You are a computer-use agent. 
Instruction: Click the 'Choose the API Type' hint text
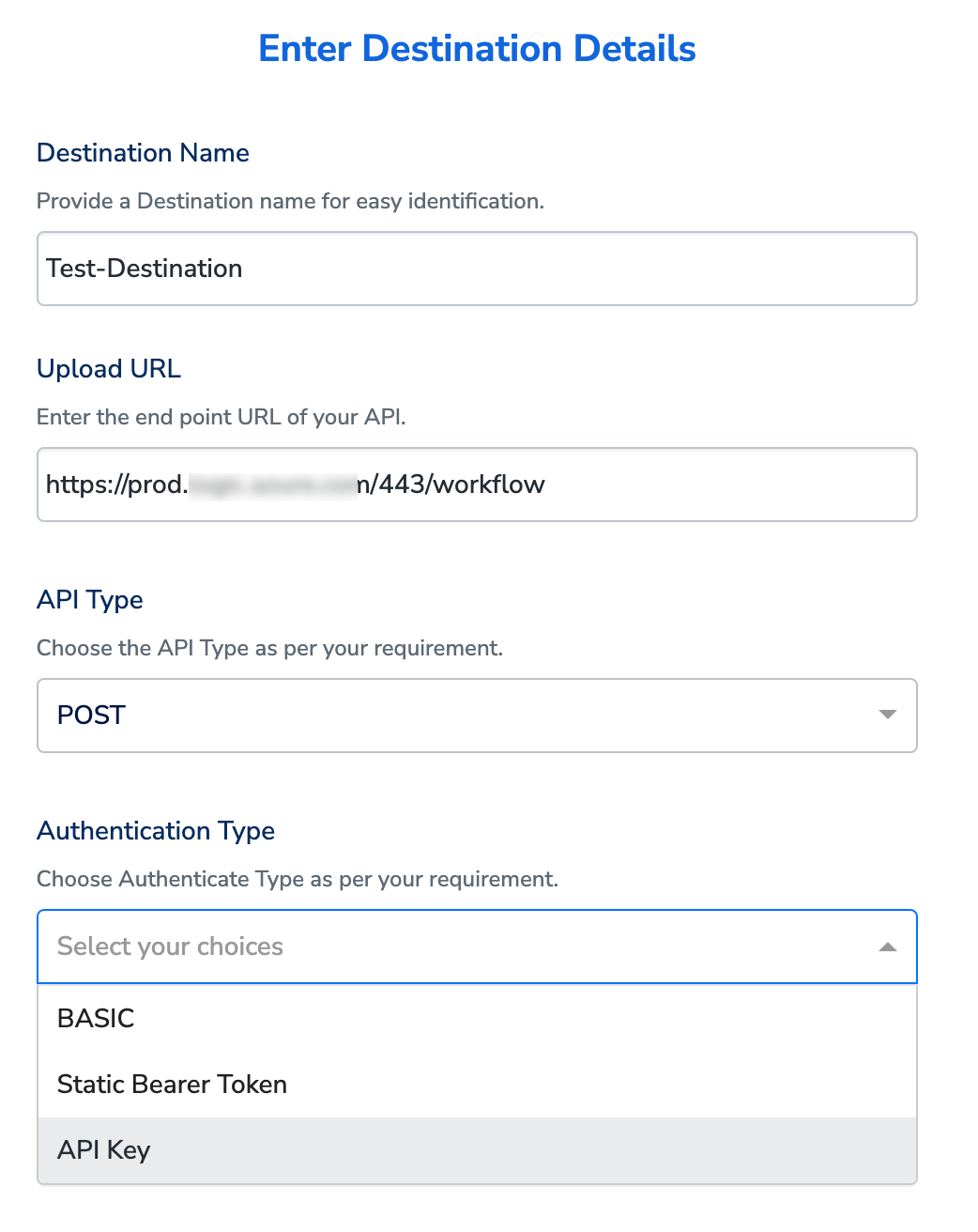tap(269, 648)
